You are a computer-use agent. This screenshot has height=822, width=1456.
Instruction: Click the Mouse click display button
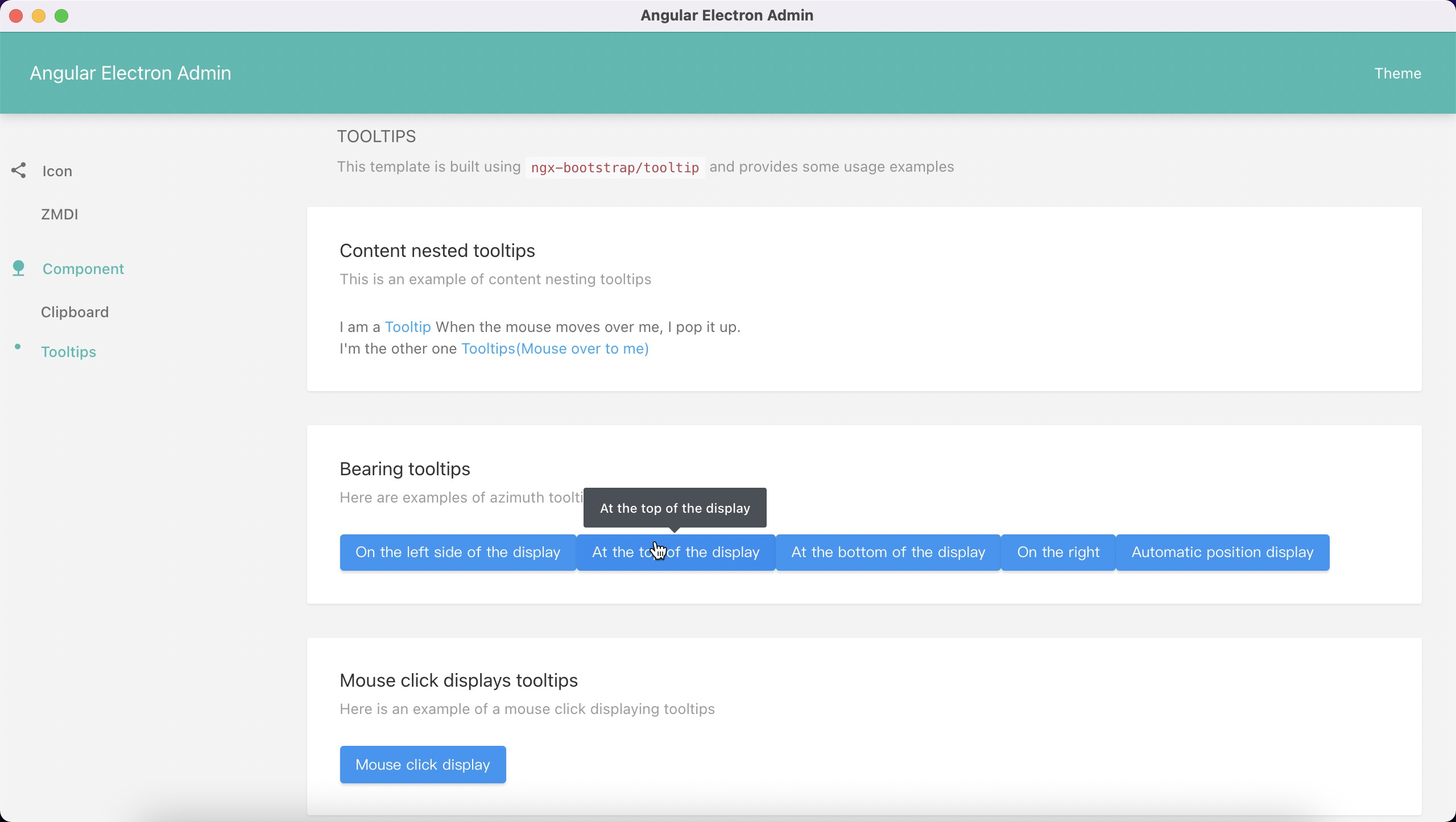point(422,764)
